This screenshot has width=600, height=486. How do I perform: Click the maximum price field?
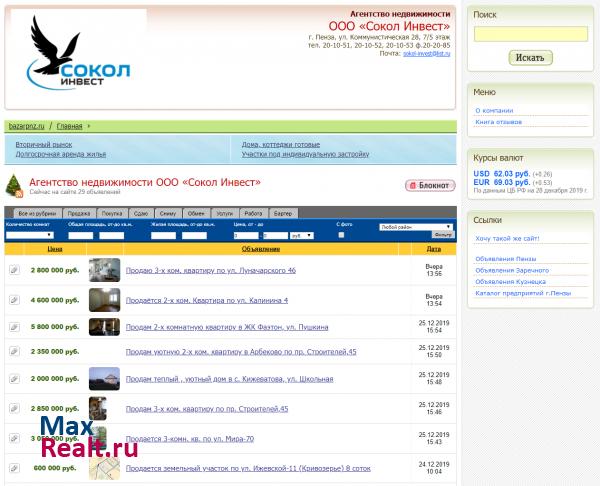pos(276,236)
